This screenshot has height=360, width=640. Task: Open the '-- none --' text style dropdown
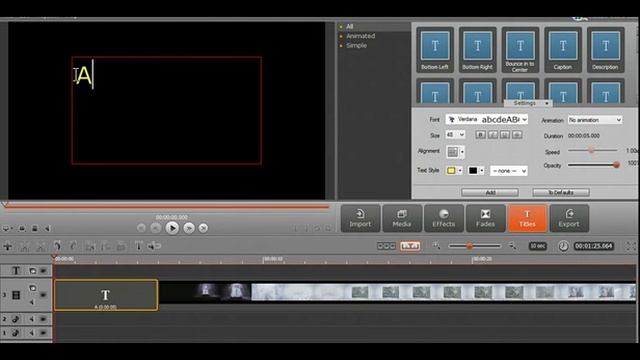(x=509, y=171)
